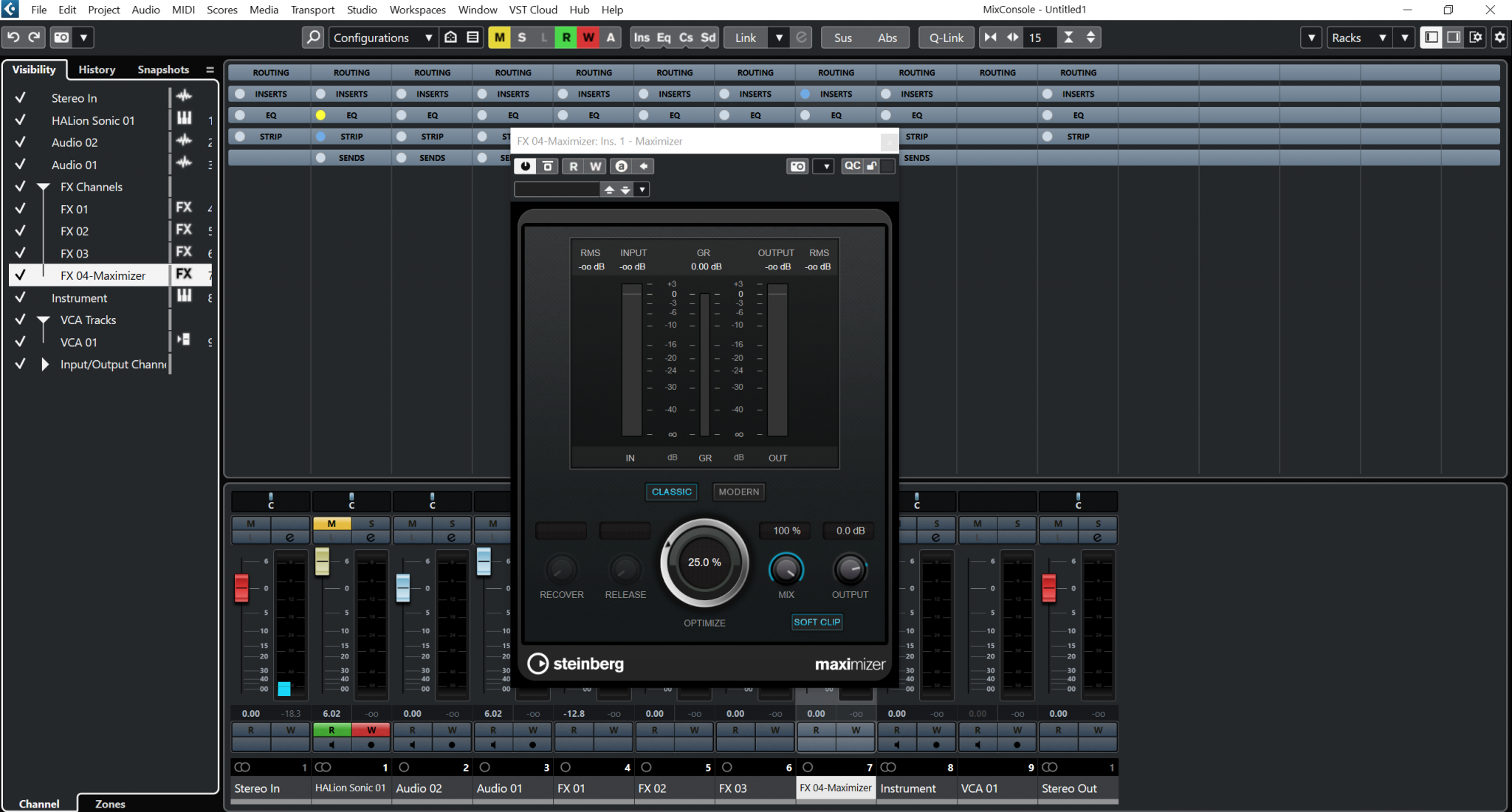
Task: Click the camera snapshot icon in the plugin header
Action: click(797, 165)
